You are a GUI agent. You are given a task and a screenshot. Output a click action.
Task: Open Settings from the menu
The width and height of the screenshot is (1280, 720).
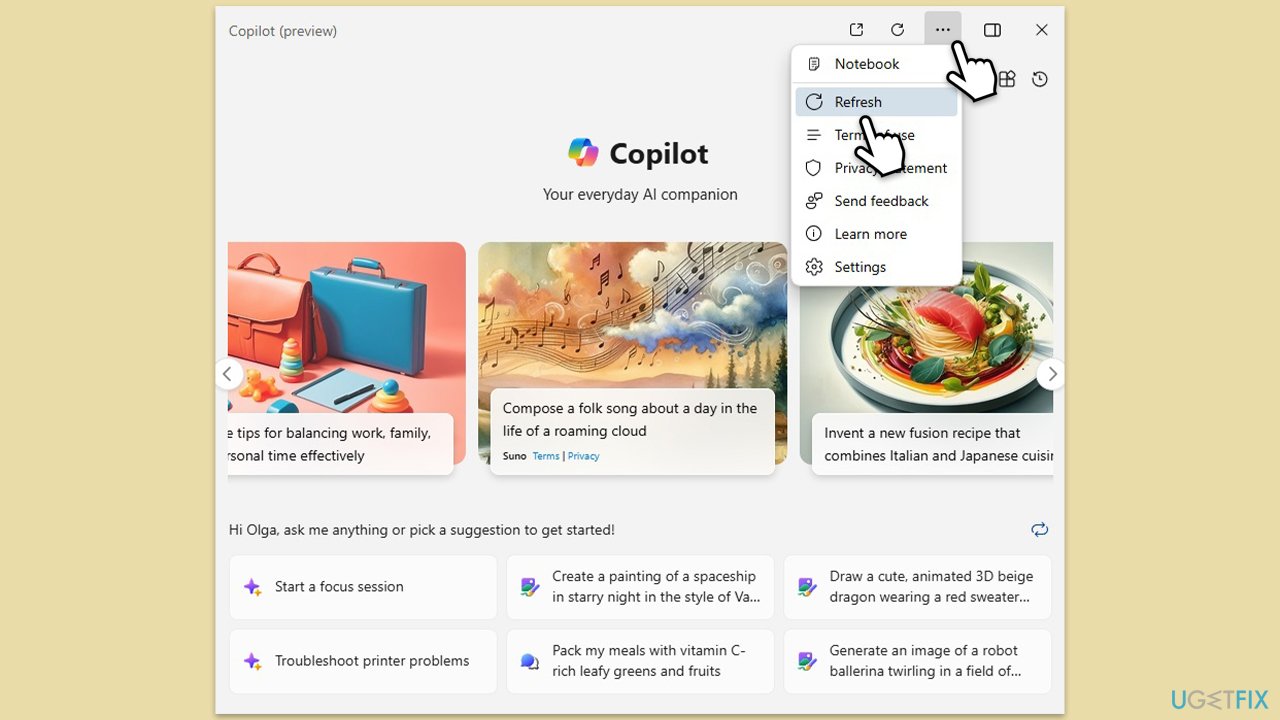[x=876, y=267]
